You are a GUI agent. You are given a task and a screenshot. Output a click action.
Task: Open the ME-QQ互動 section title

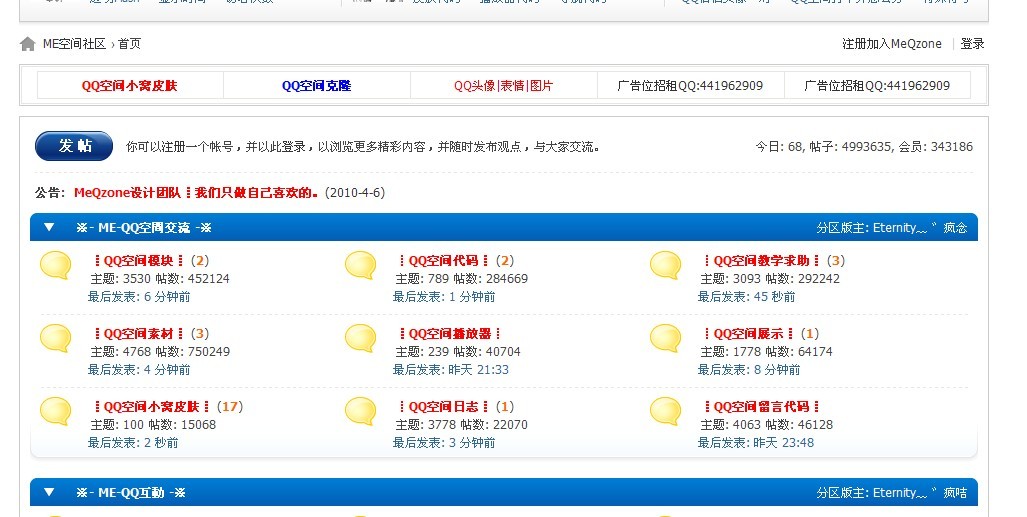point(131,493)
